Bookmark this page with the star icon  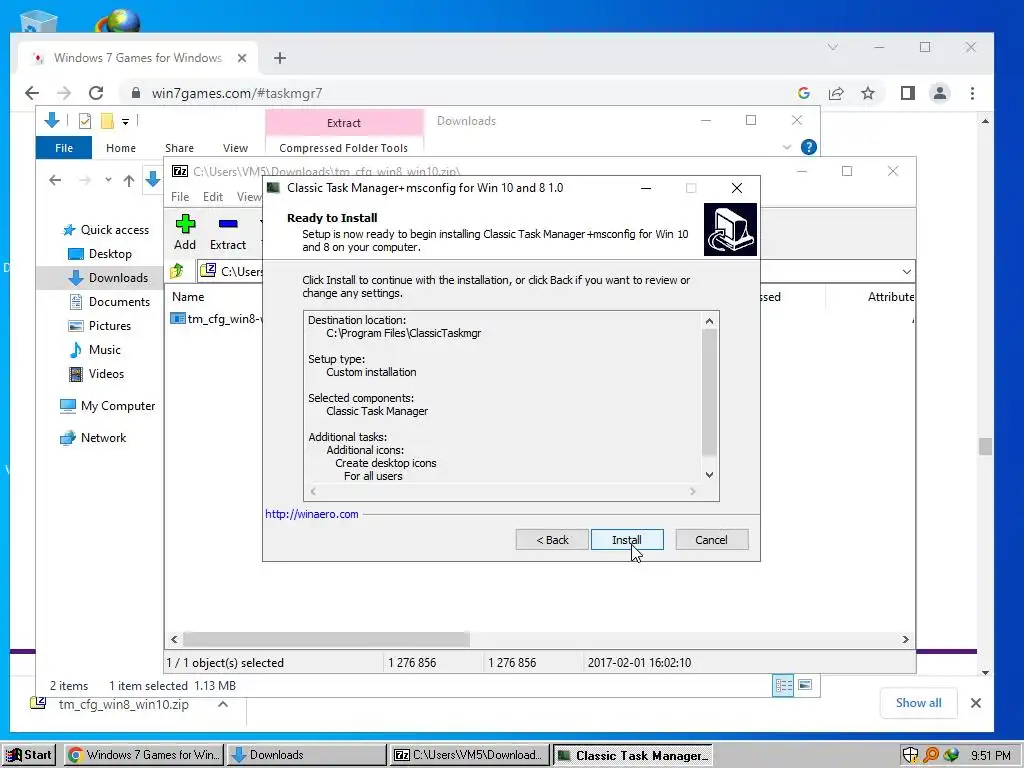(x=867, y=93)
